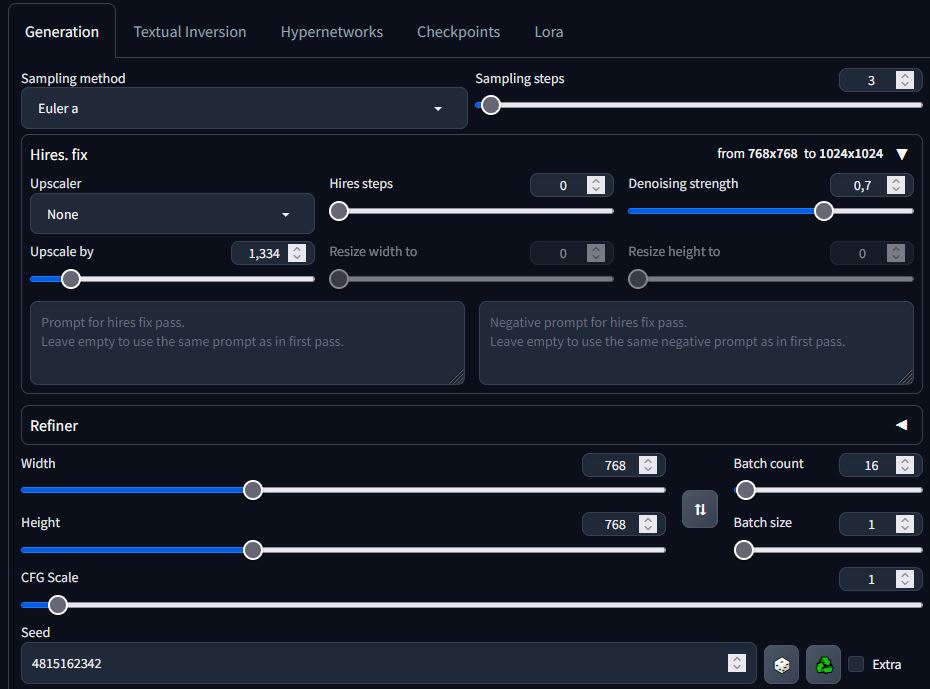This screenshot has height=689, width=930.
Task: Enable the Extra seed checkbox
Action: 856,664
